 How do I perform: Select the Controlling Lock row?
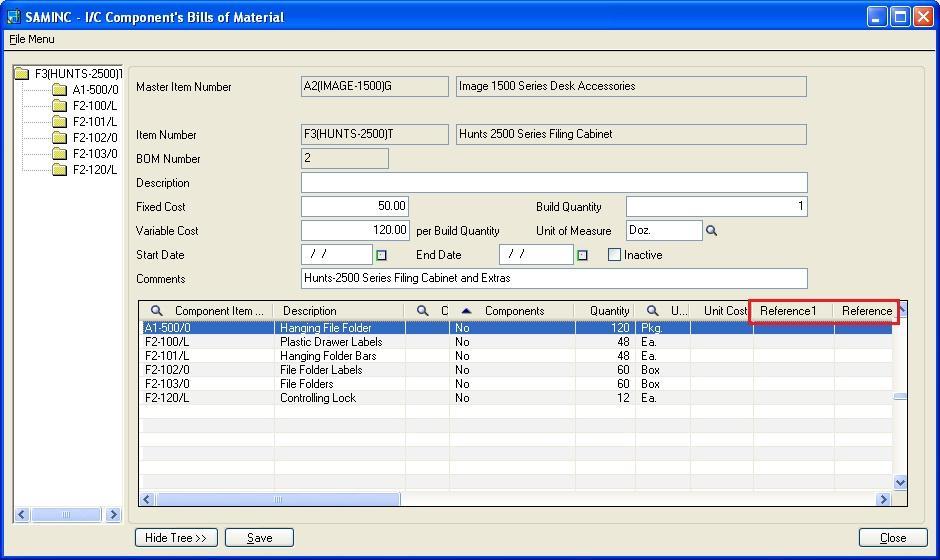tap(518, 398)
